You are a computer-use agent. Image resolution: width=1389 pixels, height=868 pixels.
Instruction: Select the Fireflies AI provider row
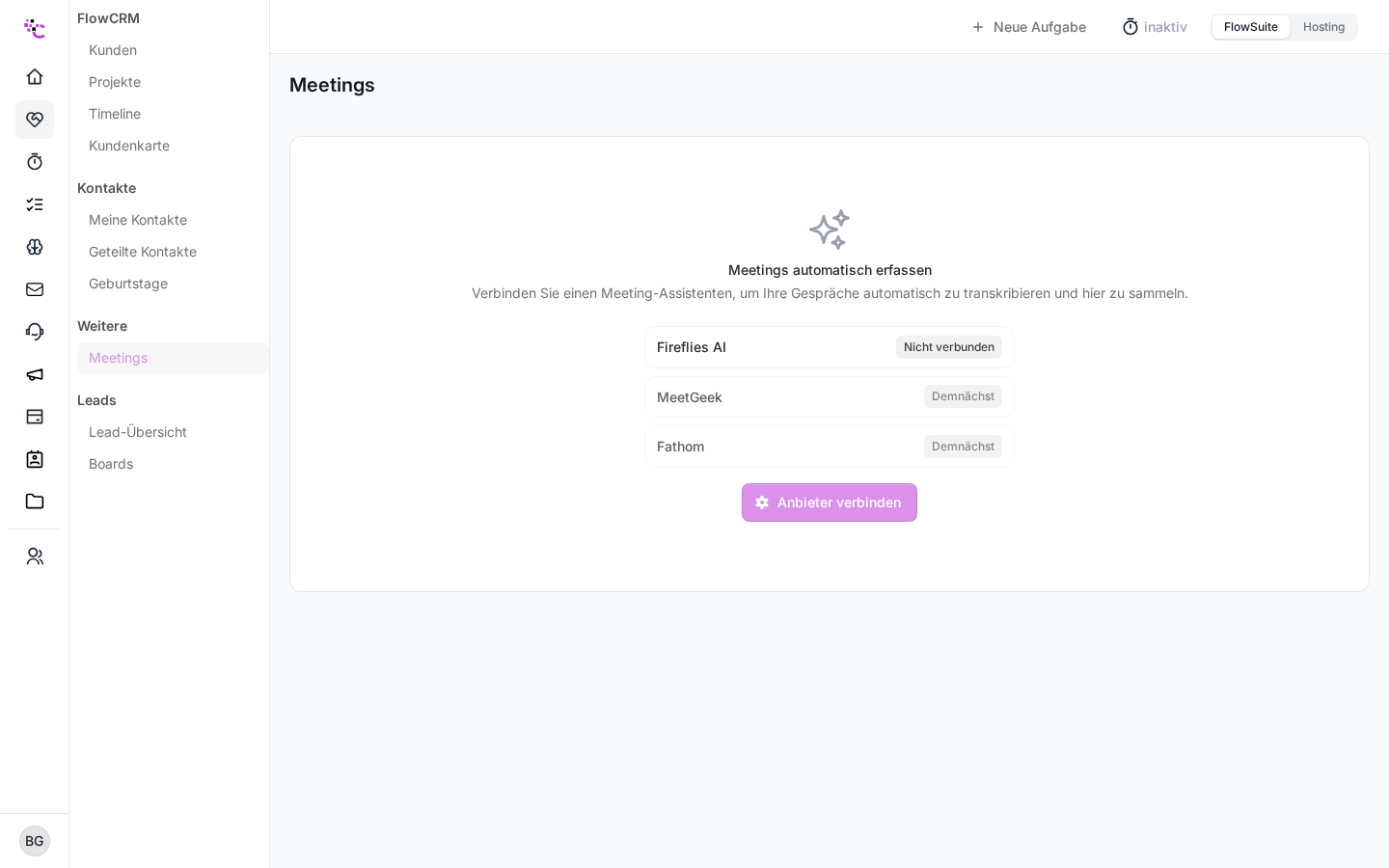tap(830, 347)
